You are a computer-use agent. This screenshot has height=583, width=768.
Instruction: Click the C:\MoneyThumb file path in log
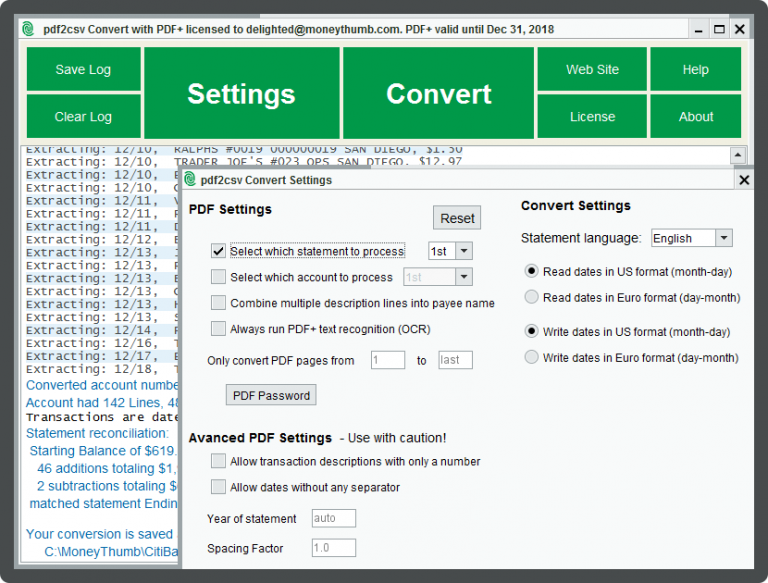click(111, 552)
